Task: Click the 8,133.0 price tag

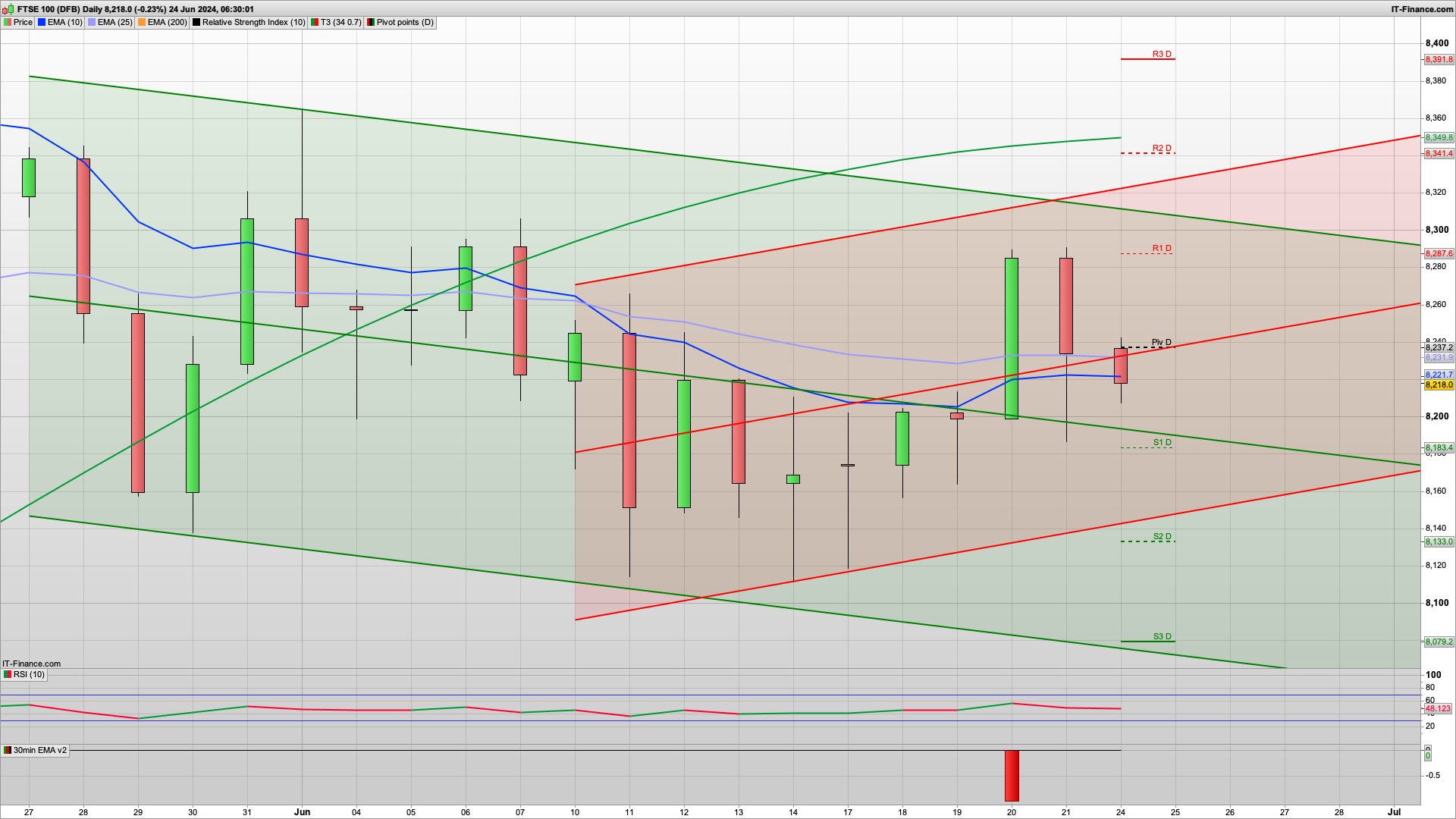Action: pyautogui.click(x=1439, y=541)
